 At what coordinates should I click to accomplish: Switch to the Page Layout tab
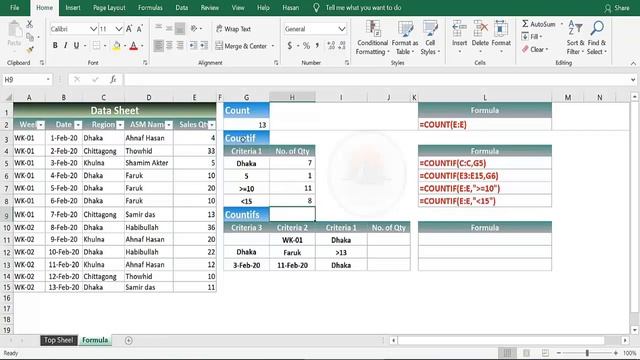[x=109, y=8]
